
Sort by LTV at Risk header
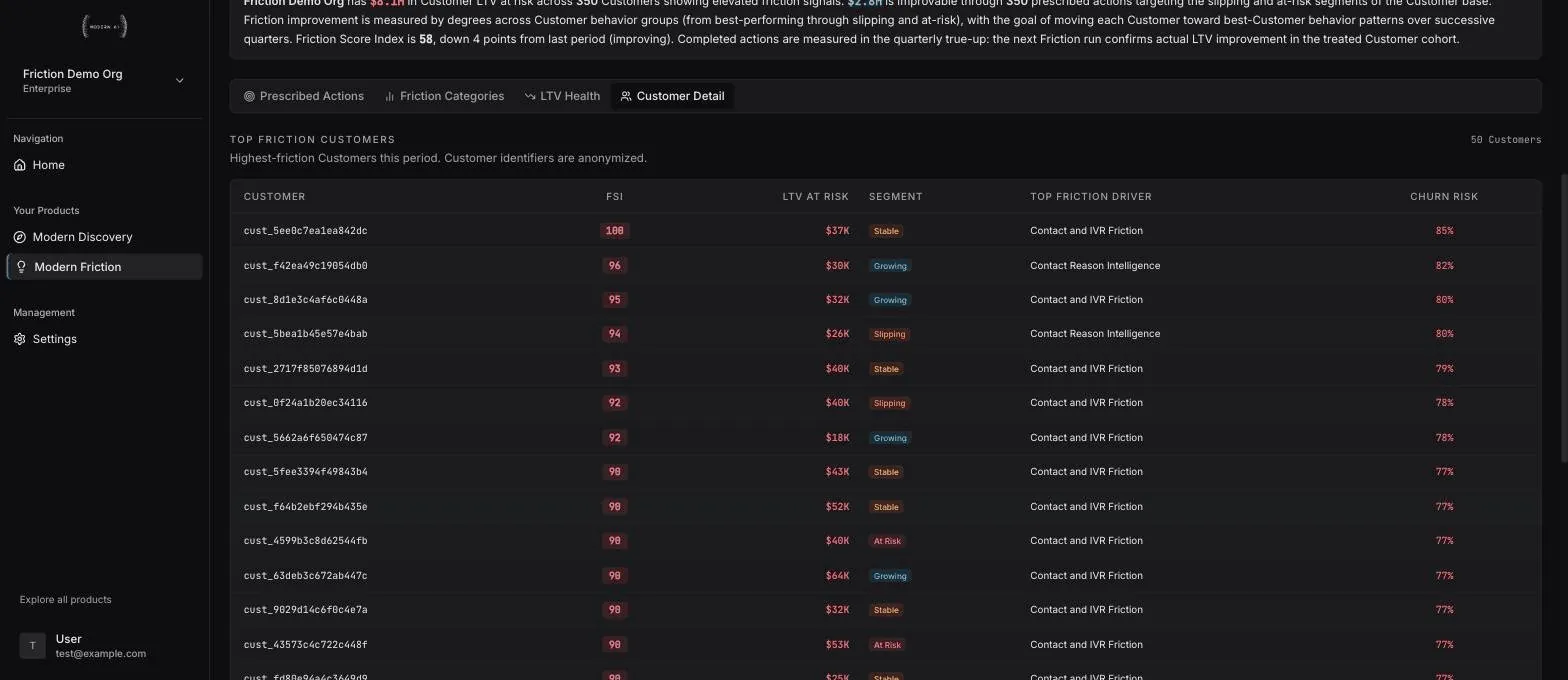[815, 197]
